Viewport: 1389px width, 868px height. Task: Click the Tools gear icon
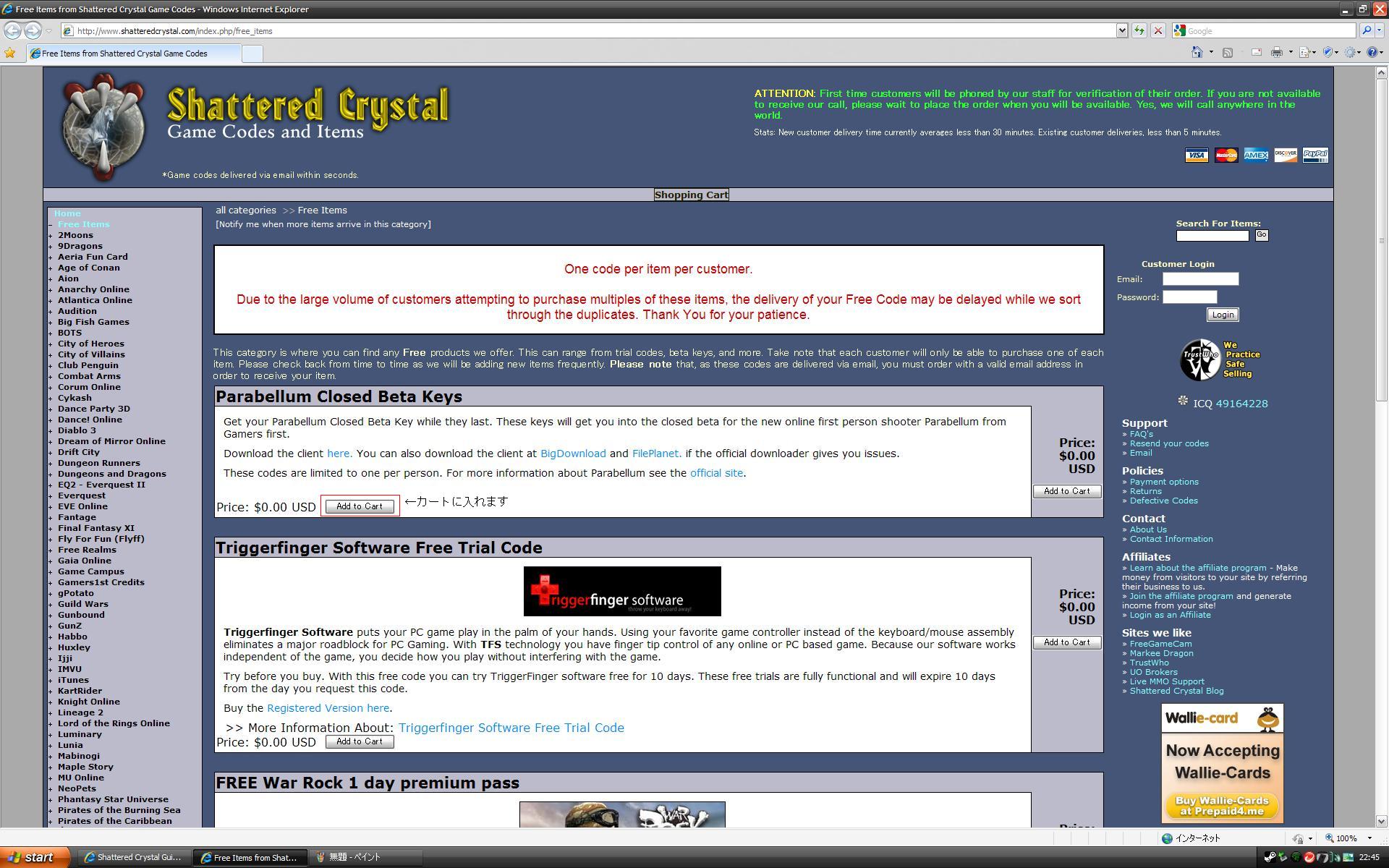(1350, 52)
